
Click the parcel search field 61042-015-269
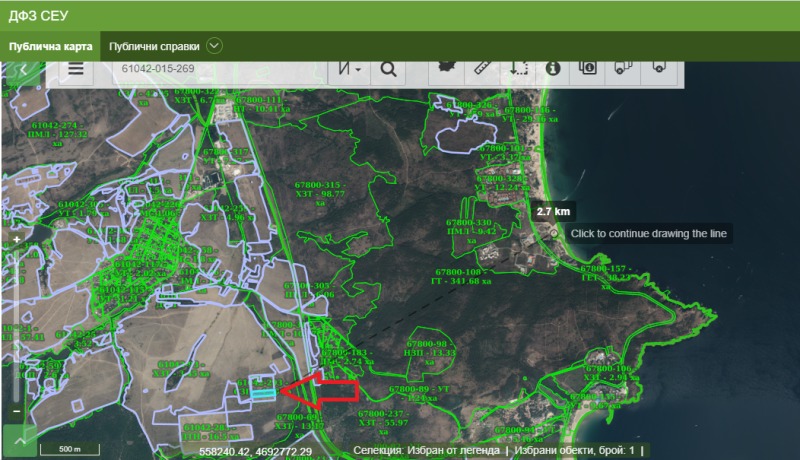(x=220, y=69)
